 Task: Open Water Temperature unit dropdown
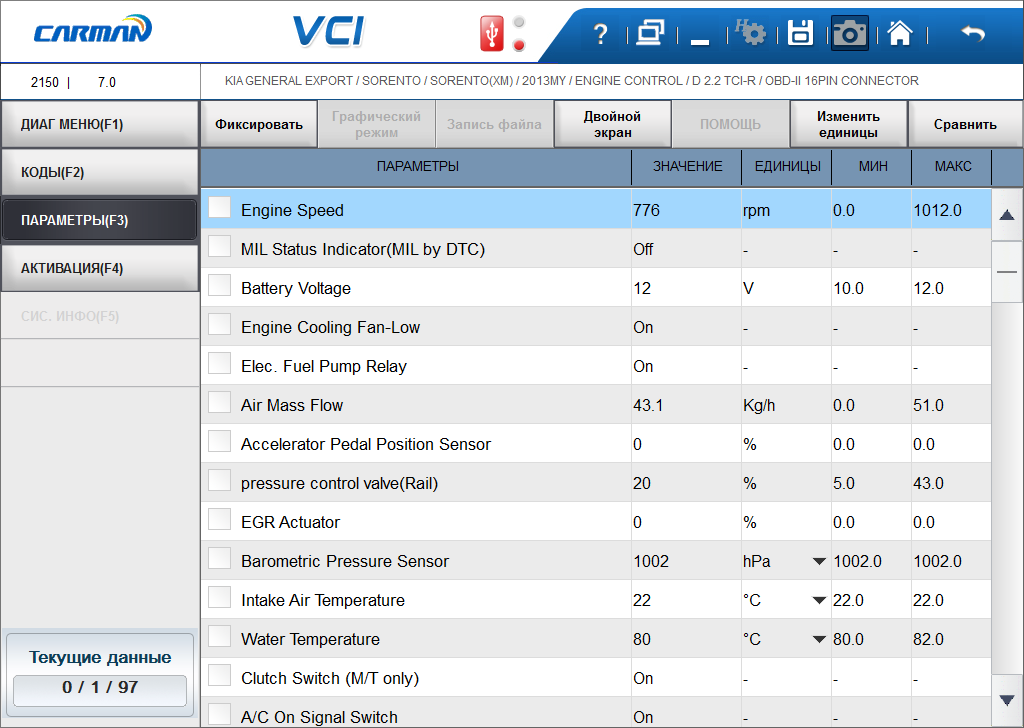(819, 640)
